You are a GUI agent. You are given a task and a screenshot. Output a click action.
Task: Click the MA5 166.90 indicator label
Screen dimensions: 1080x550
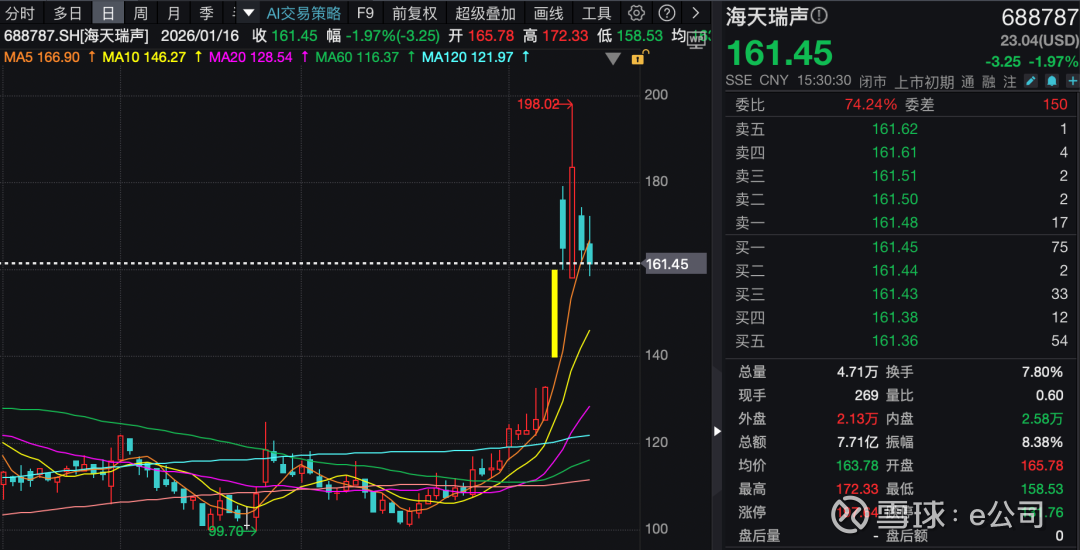[x=44, y=58]
